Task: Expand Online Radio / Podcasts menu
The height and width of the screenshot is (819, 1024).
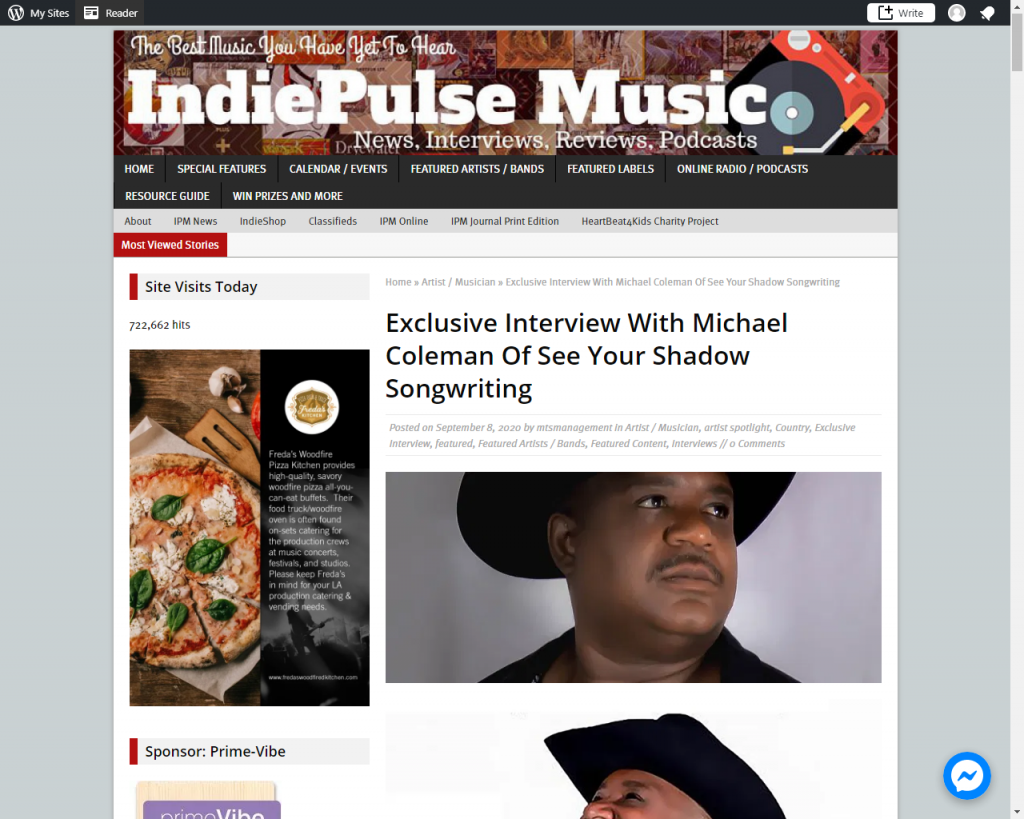Action: 742,169
